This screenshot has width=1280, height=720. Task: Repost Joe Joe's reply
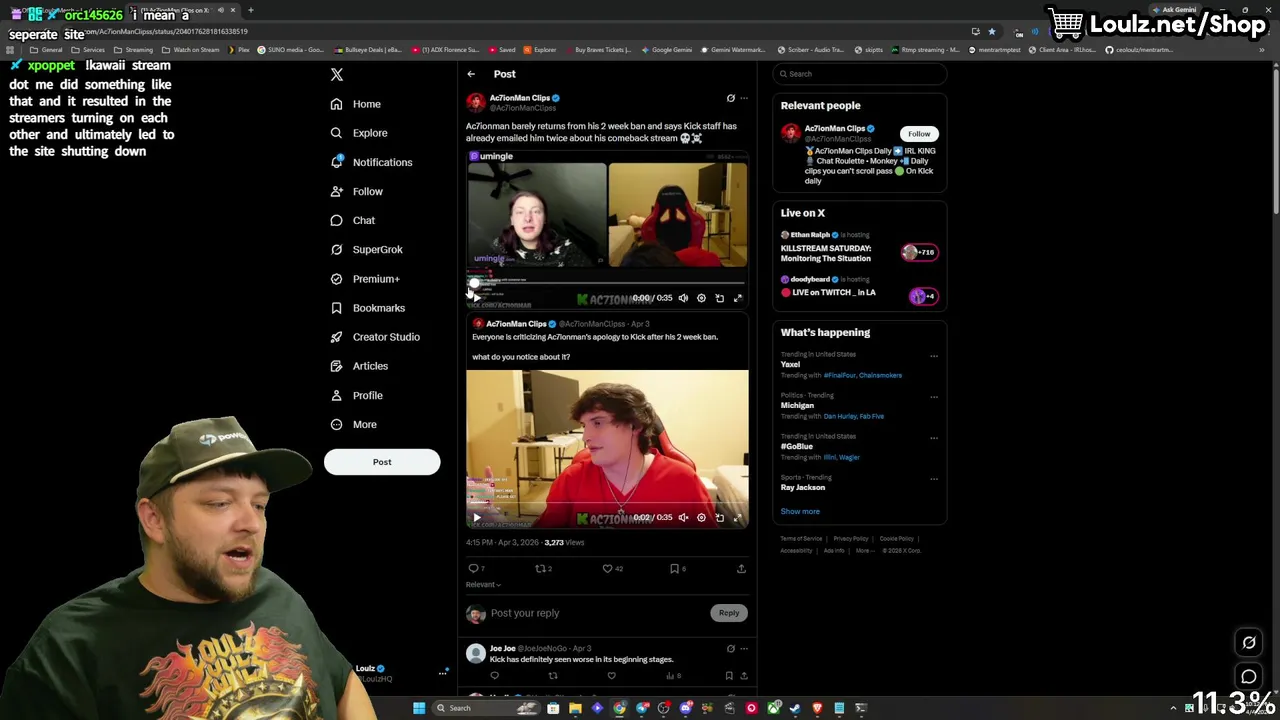pyautogui.click(x=553, y=676)
